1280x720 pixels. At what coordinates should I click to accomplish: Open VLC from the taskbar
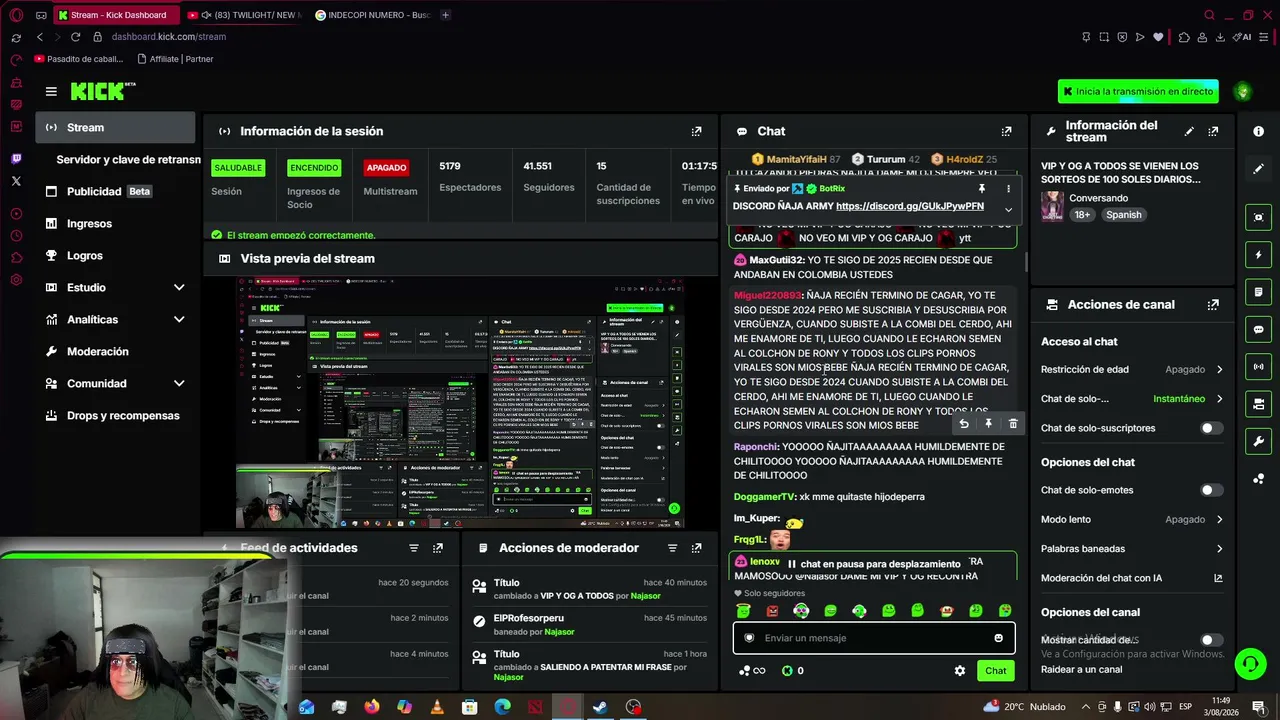click(437, 707)
